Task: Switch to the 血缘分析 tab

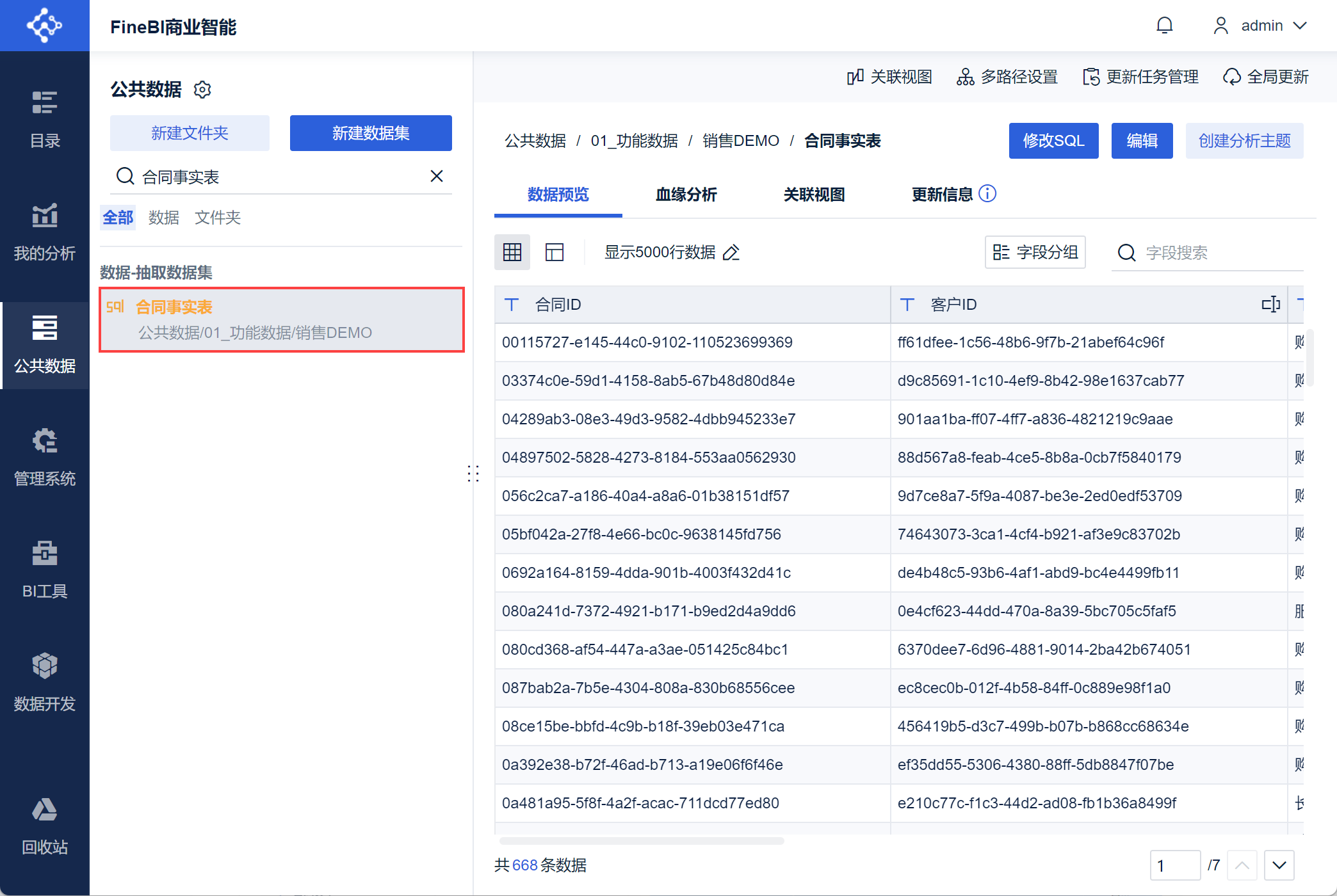Action: (x=686, y=195)
